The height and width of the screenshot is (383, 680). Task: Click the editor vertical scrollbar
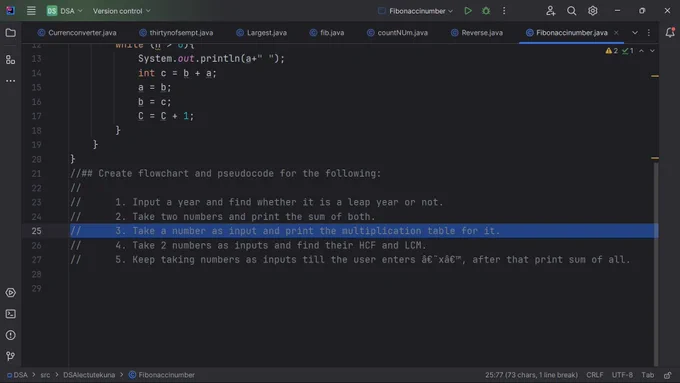point(656,264)
